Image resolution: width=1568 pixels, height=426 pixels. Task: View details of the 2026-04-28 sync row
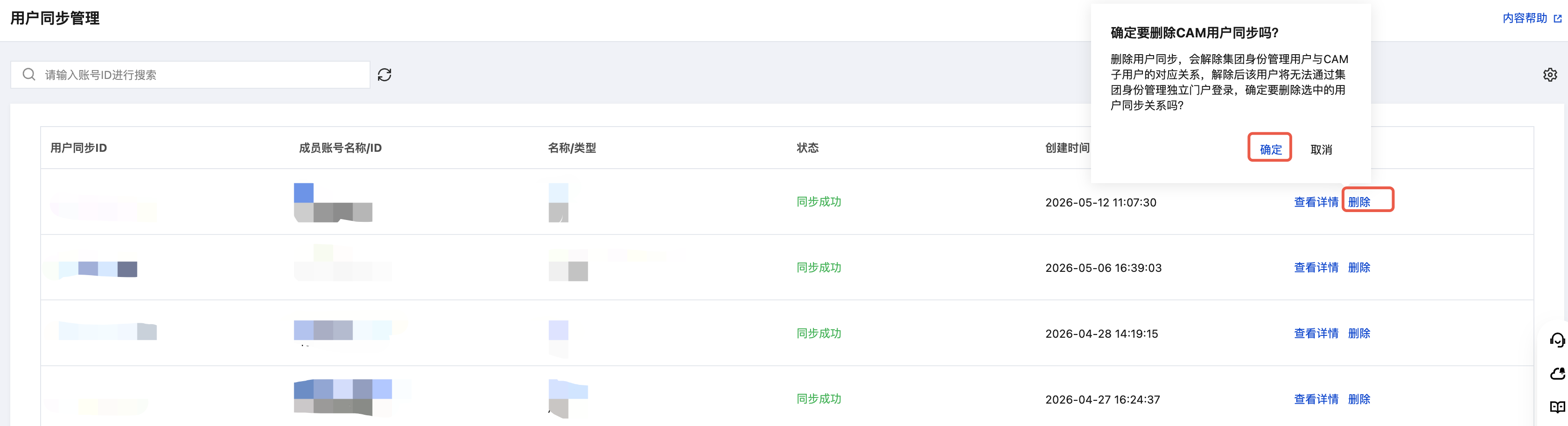tap(1316, 334)
